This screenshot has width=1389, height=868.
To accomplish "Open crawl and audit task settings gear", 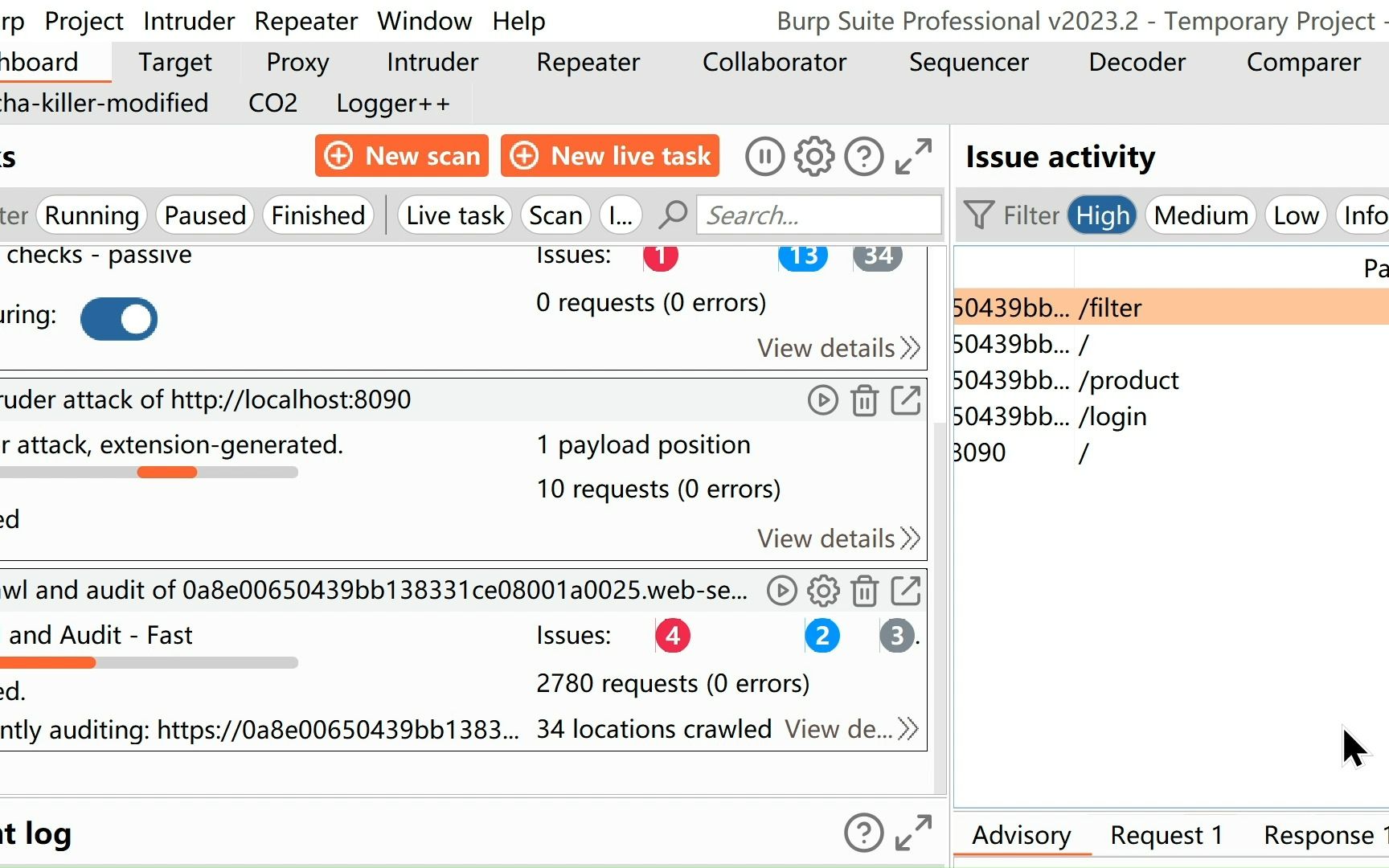I will click(823, 591).
